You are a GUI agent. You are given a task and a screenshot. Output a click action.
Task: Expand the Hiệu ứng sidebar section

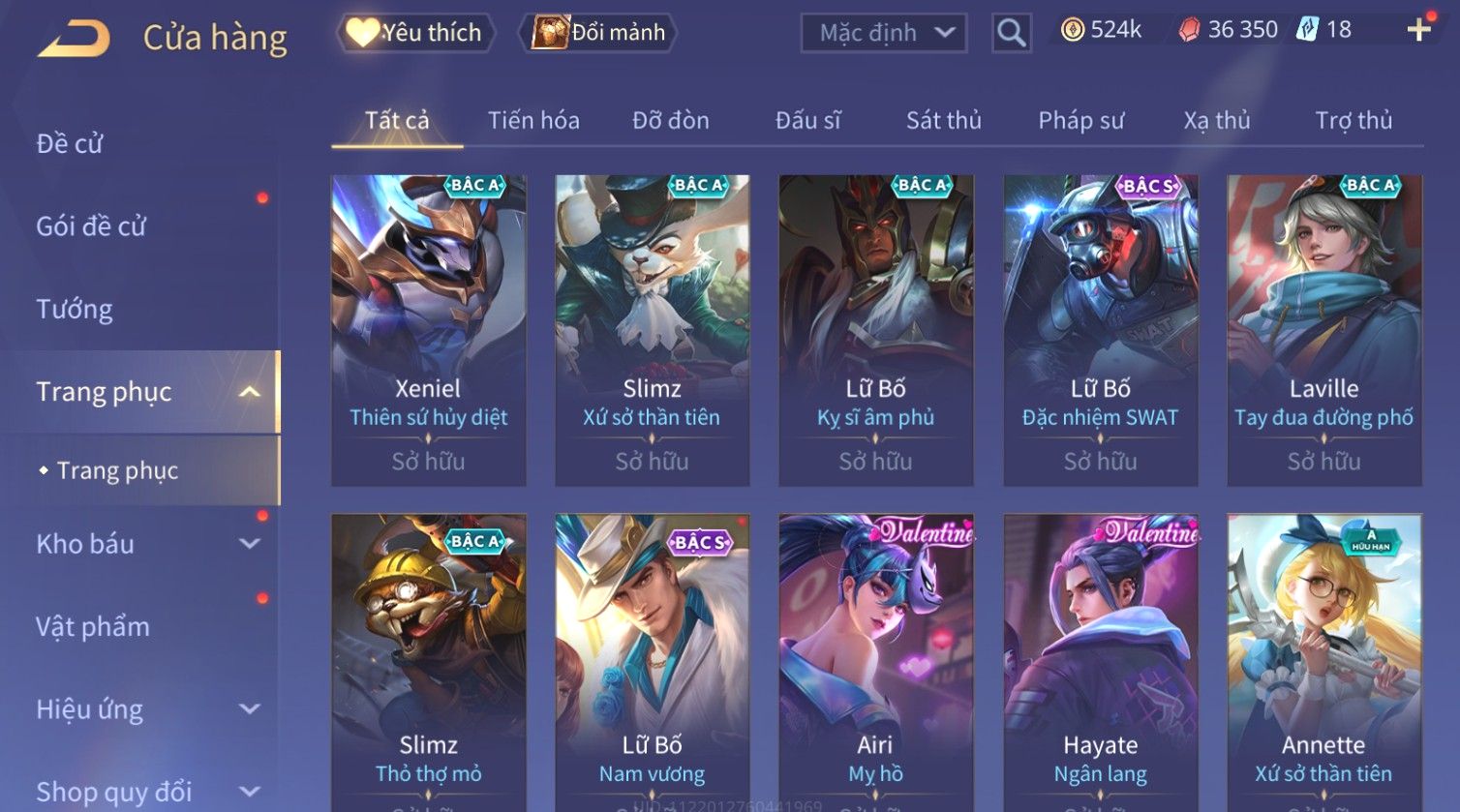(250, 709)
